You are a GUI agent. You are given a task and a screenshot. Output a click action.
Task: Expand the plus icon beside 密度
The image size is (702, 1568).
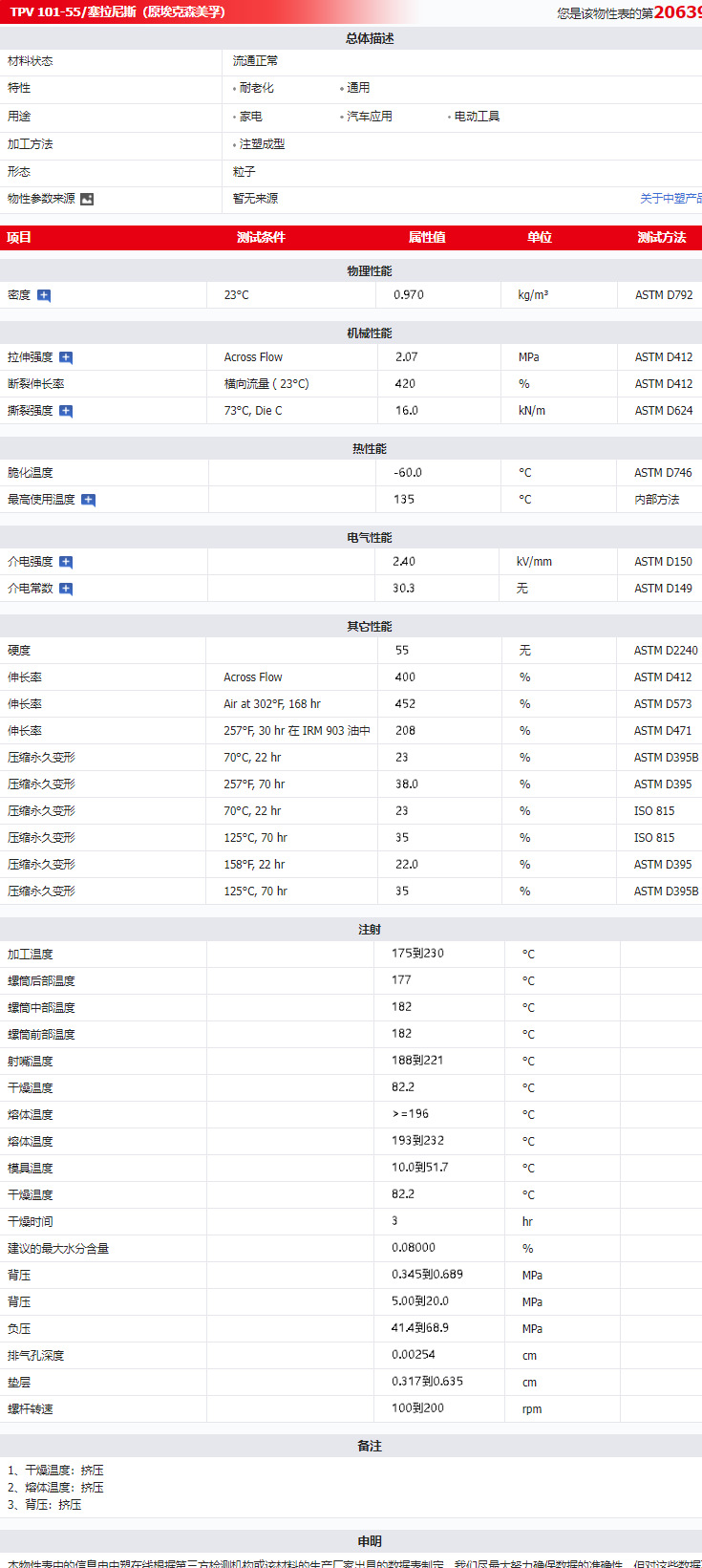point(44,295)
